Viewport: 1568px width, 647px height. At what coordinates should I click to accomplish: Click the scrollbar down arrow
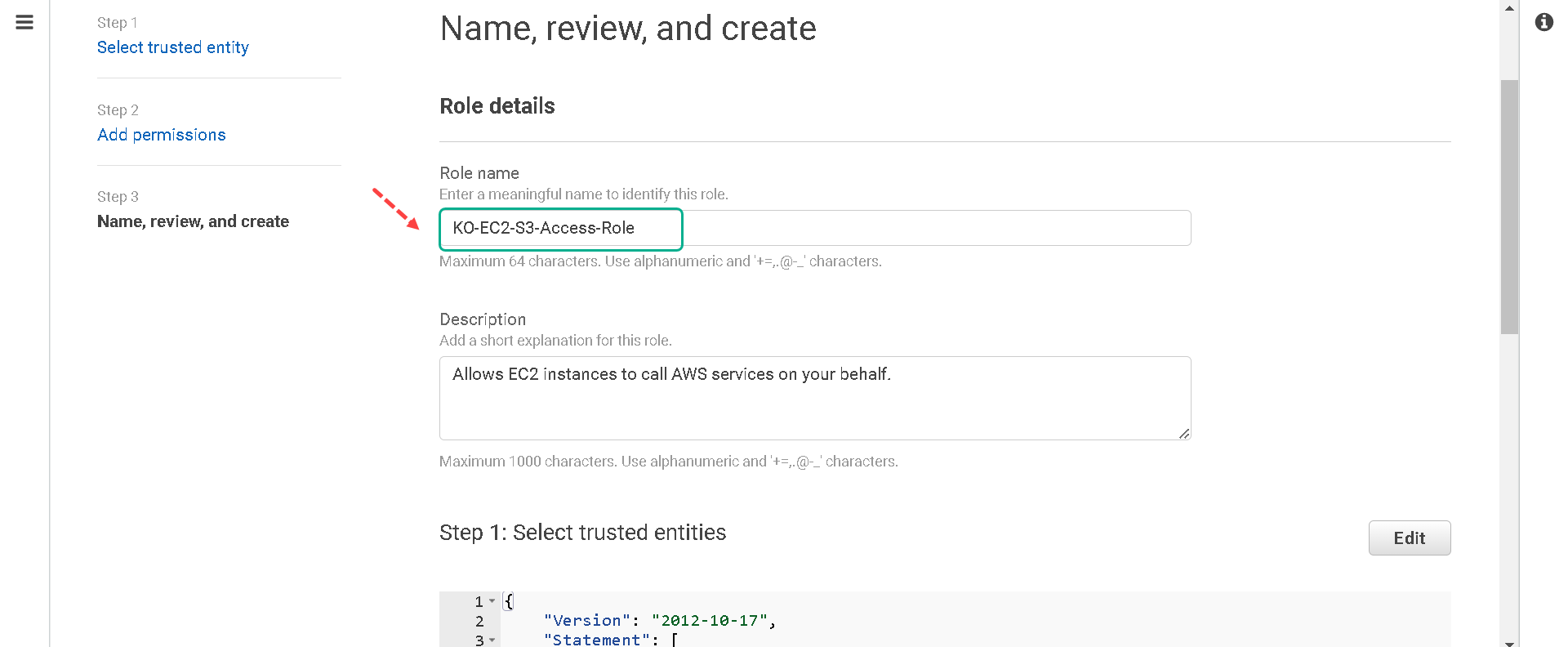tap(1509, 642)
